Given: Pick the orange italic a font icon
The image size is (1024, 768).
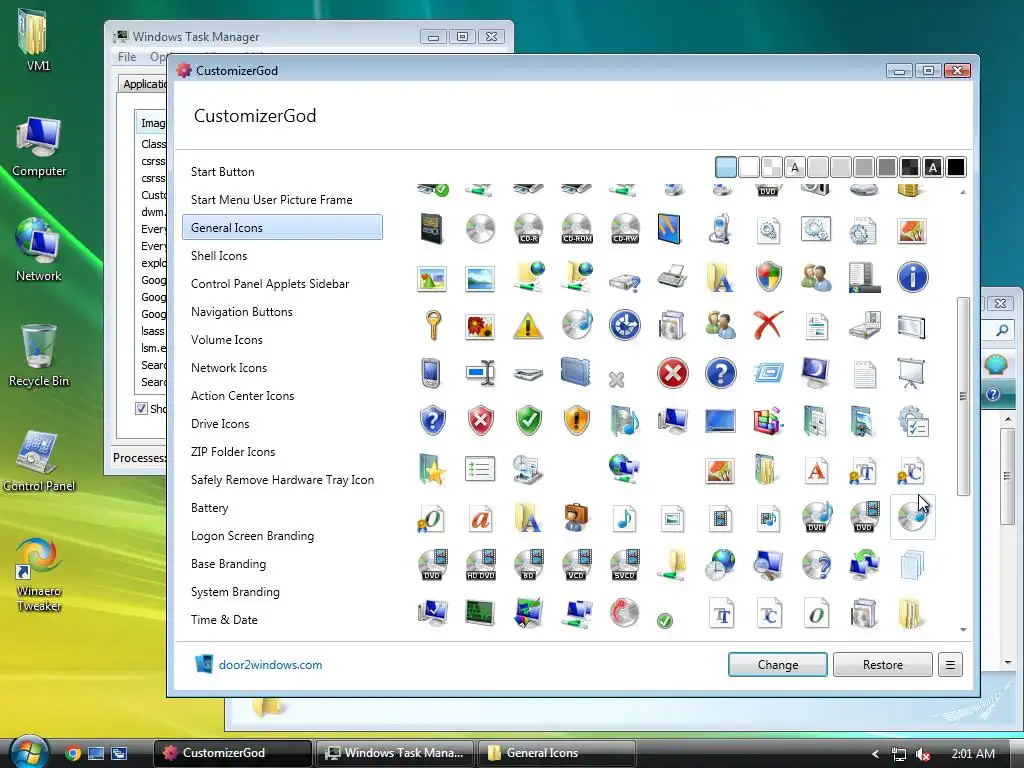Looking at the screenshot, I should coord(481,519).
